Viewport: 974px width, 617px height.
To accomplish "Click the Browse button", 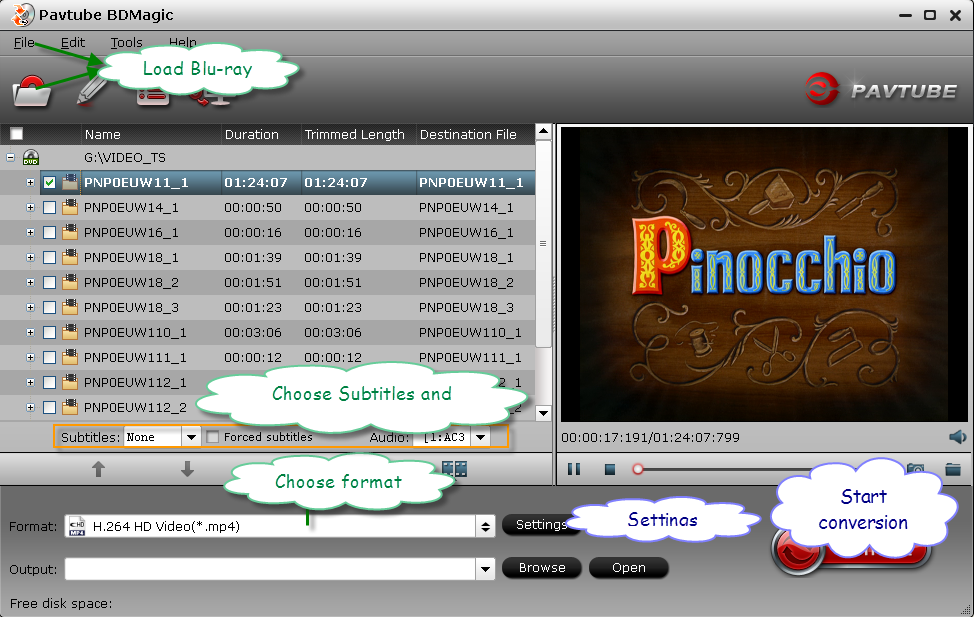I will (542, 567).
